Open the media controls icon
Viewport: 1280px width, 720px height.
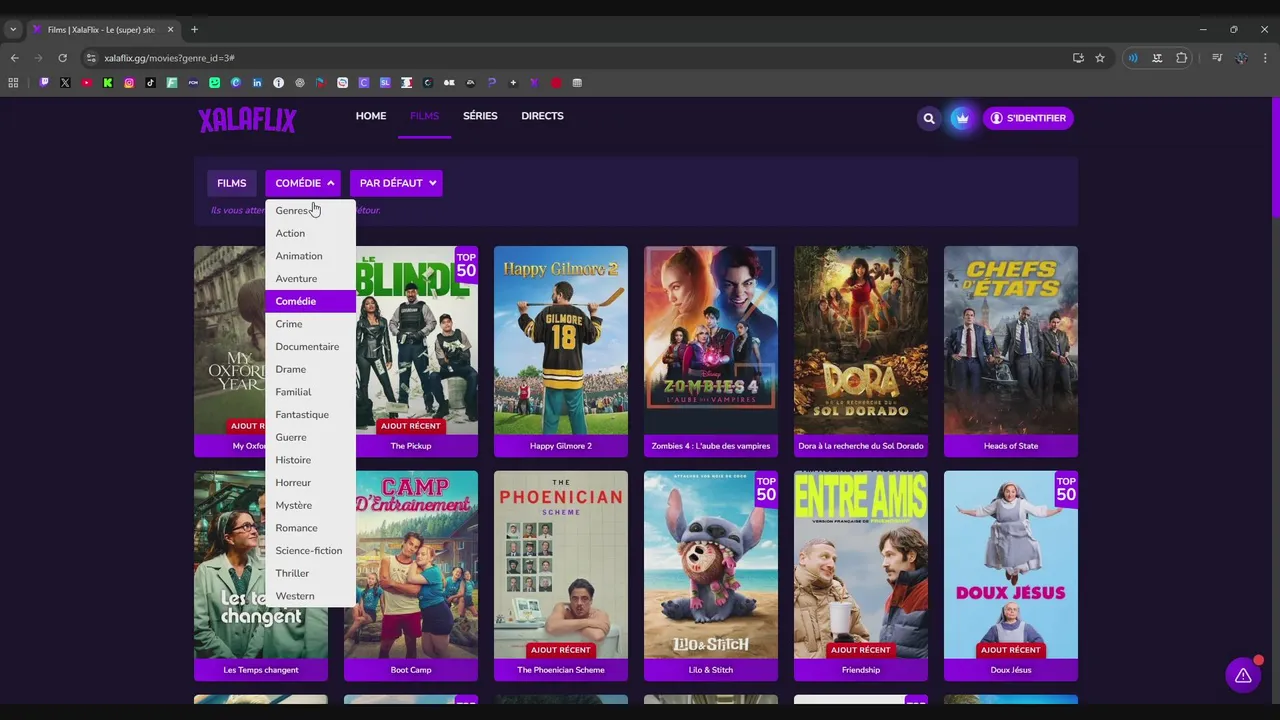click(x=1217, y=58)
